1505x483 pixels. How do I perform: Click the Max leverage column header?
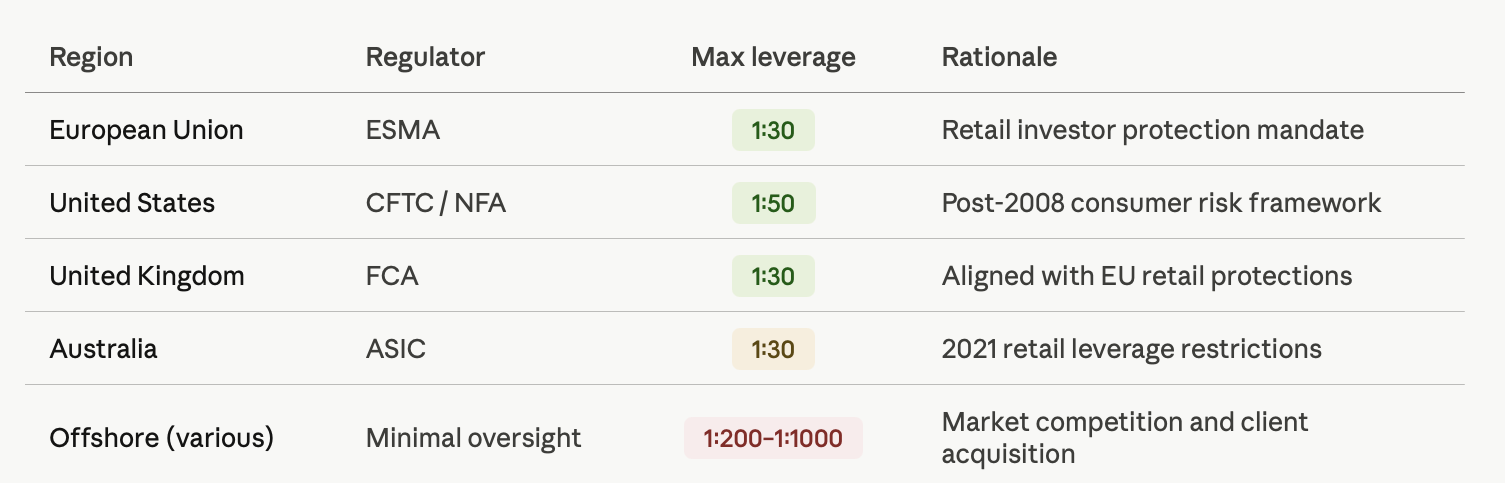point(773,57)
